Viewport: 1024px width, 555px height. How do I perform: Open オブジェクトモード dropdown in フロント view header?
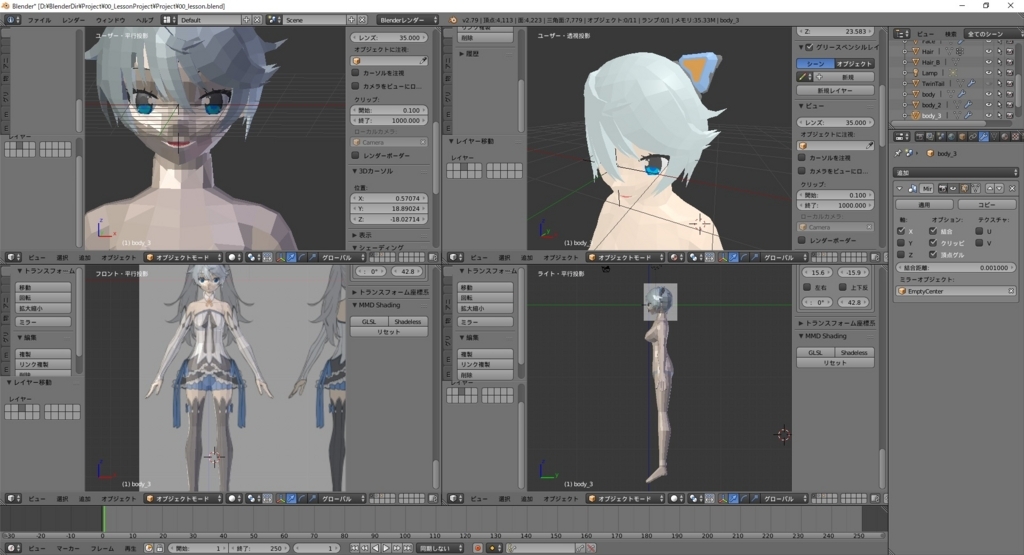click(184, 499)
